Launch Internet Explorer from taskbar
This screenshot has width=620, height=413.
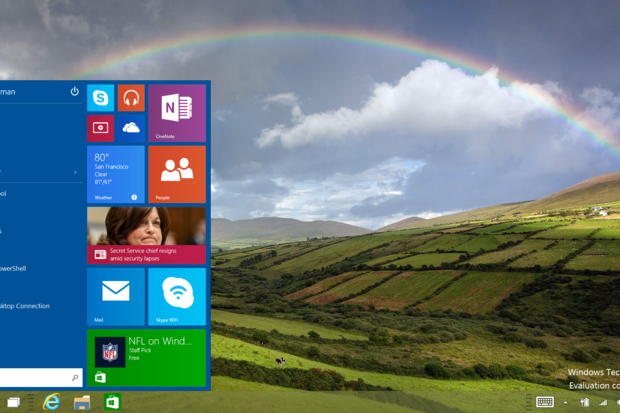click(51, 402)
